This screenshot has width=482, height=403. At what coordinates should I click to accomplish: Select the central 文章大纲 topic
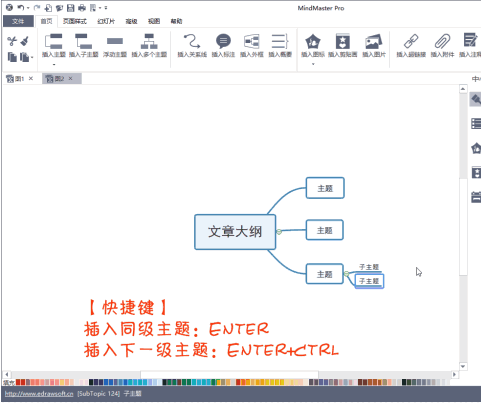tap(235, 232)
